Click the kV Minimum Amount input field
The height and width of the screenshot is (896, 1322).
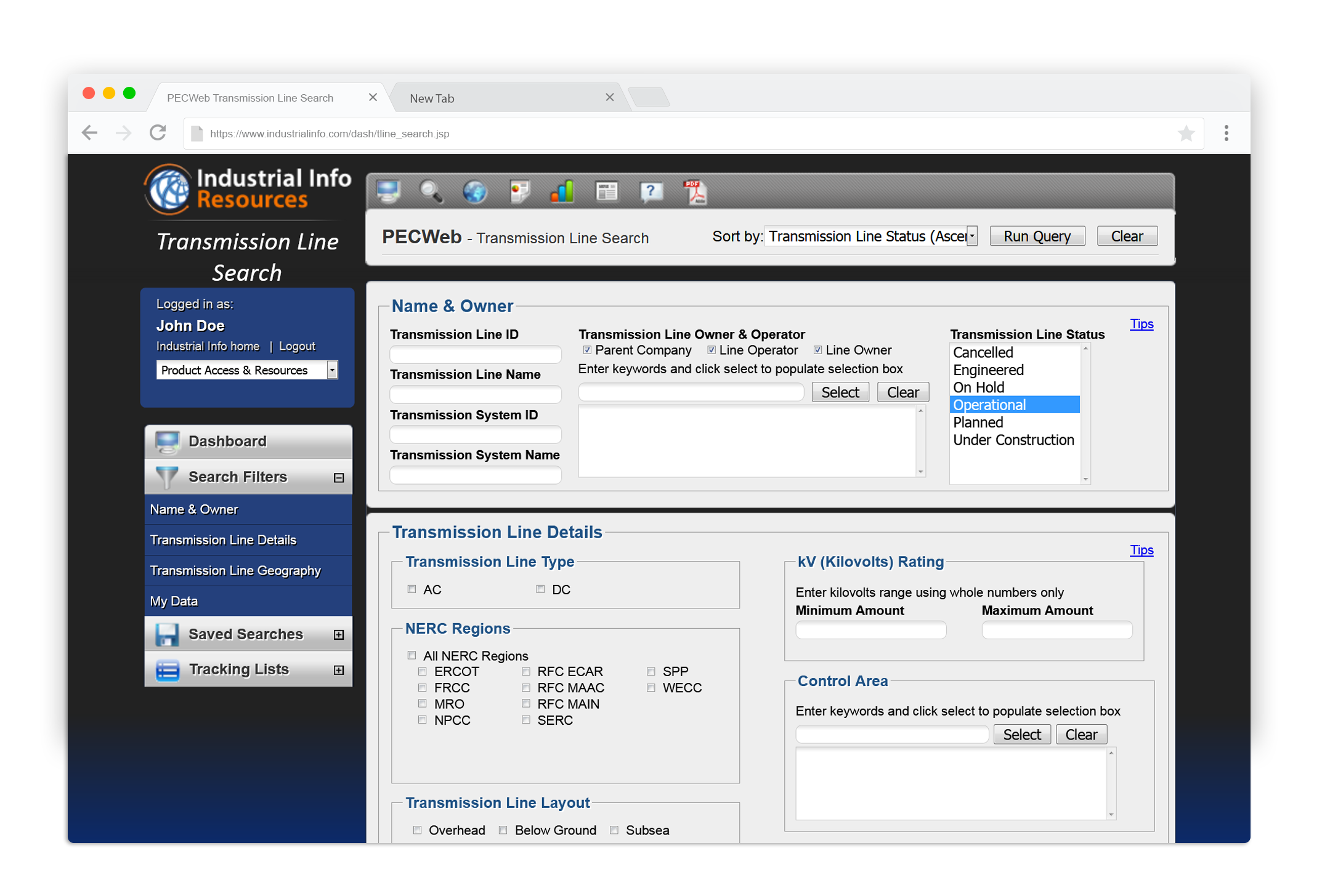(870, 630)
